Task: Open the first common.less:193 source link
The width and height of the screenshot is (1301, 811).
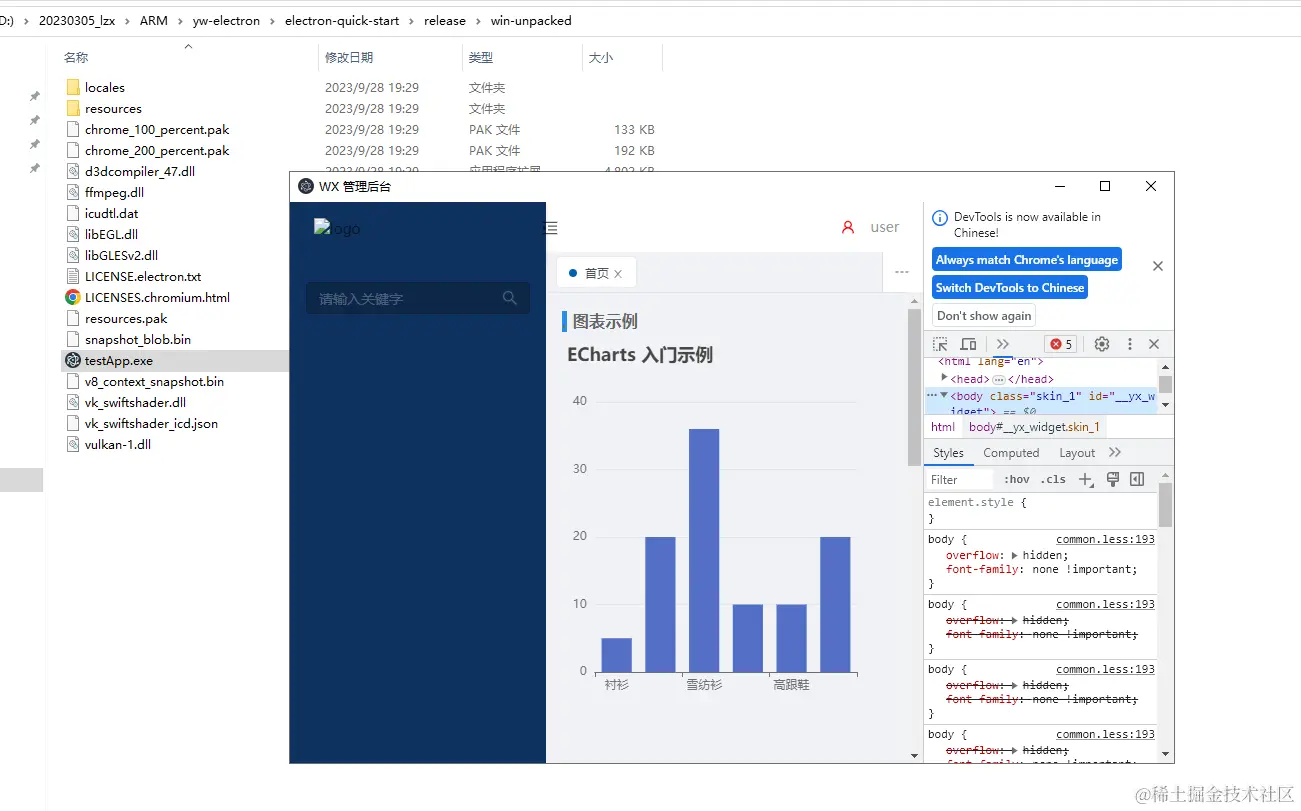Action: (1105, 539)
